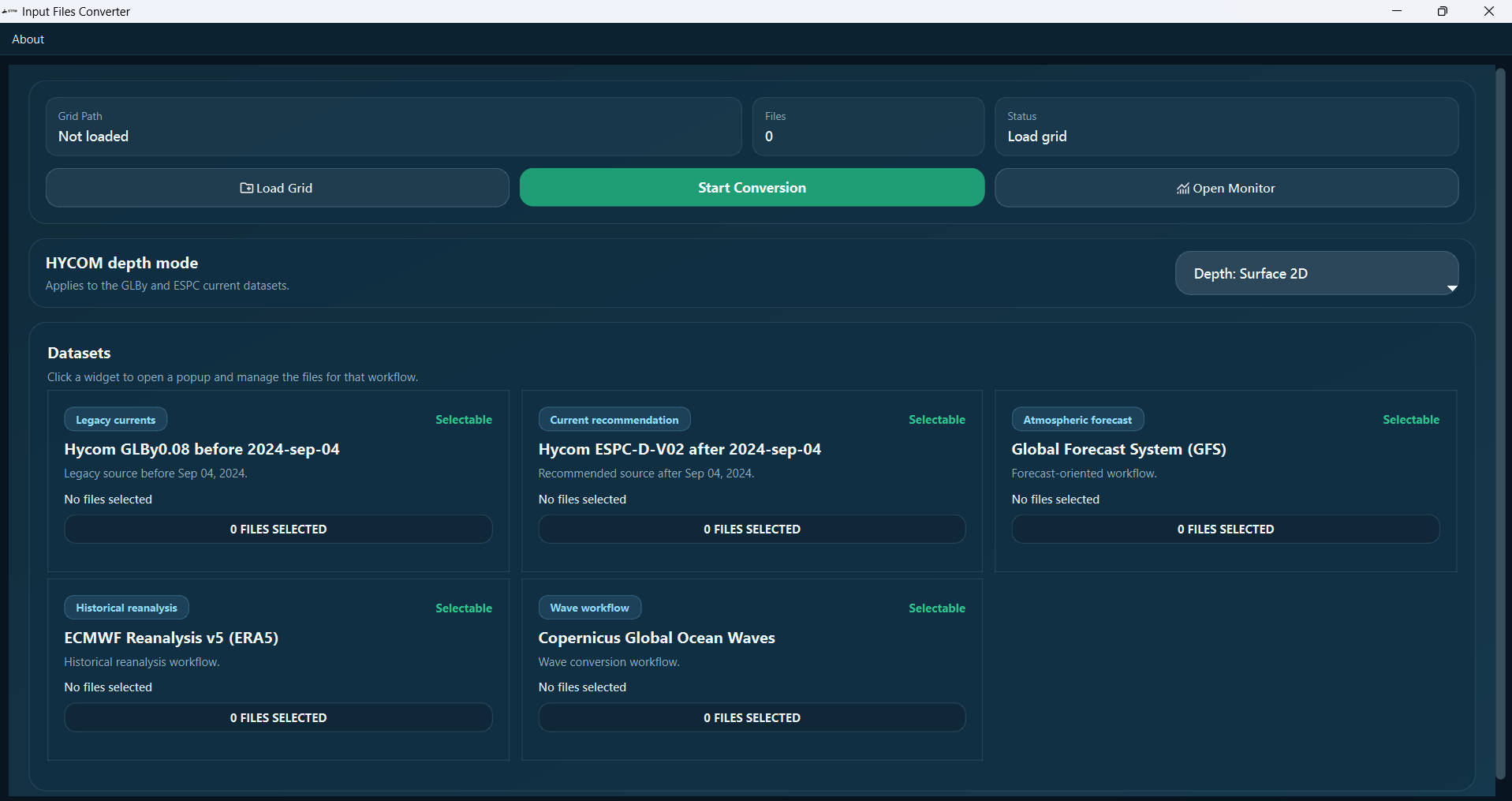Viewport: 1512px width, 801px height.
Task: Open the About menu
Action: click(28, 39)
